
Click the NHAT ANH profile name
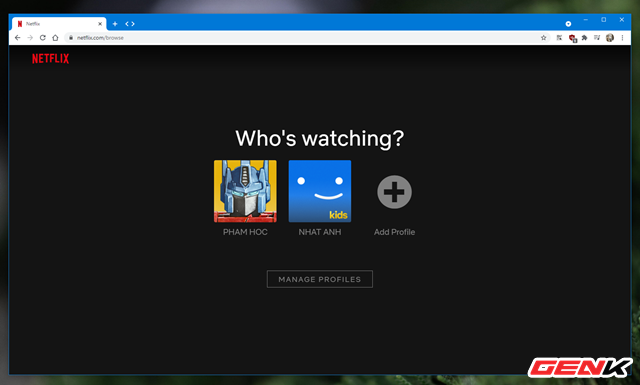320,232
